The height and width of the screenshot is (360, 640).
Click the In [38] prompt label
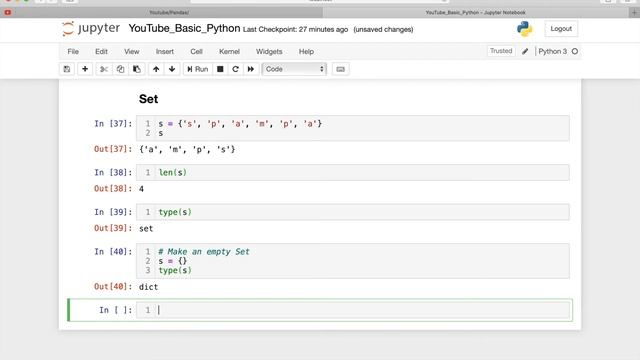[113, 173]
